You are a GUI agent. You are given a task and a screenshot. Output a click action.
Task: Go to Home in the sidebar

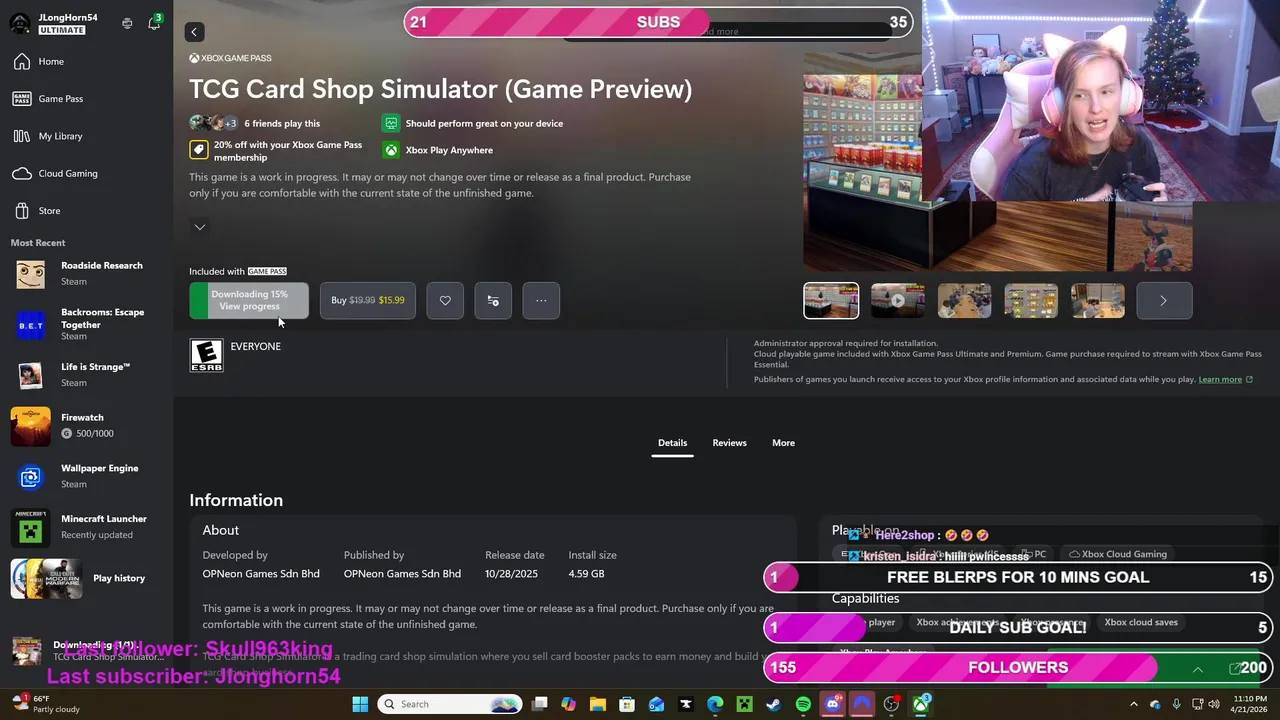[86, 62]
